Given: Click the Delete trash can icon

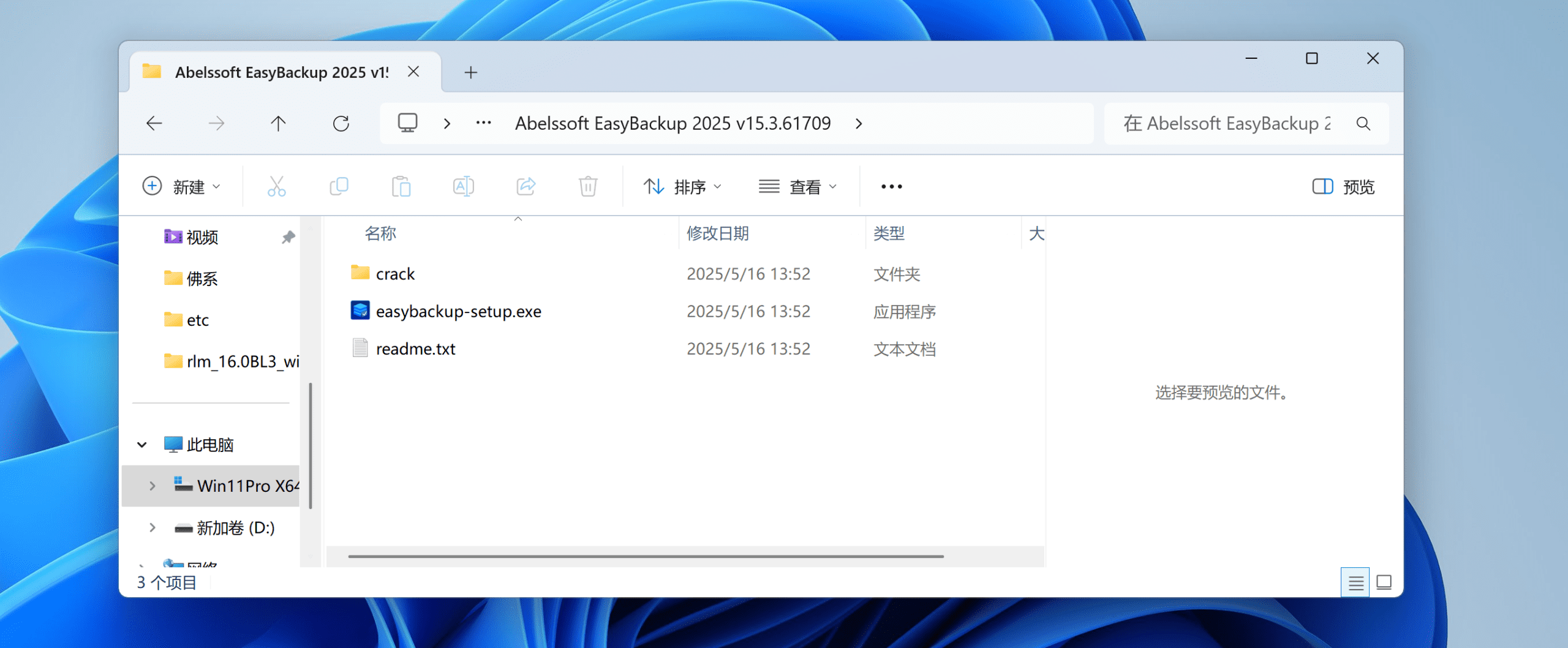Looking at the screenshot, I should [587, 186].
